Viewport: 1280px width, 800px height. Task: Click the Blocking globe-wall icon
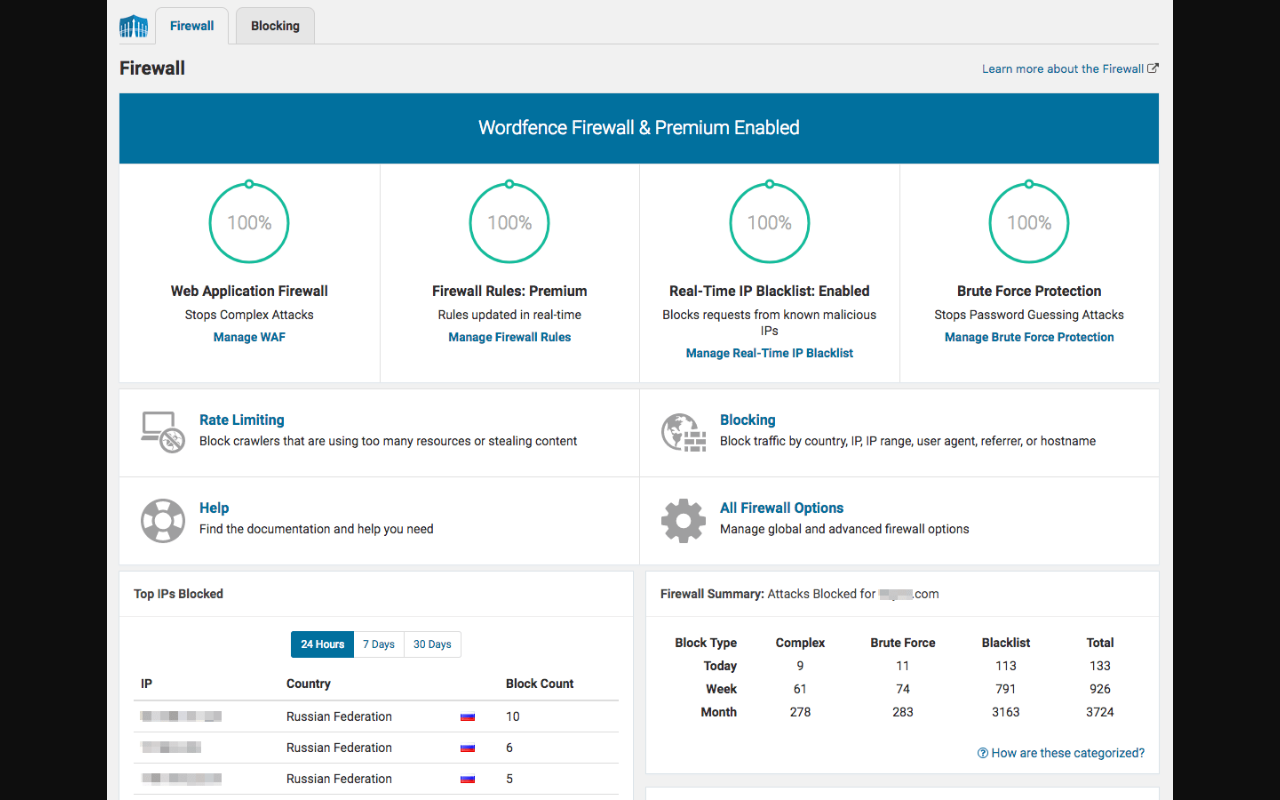click(684, 432)
